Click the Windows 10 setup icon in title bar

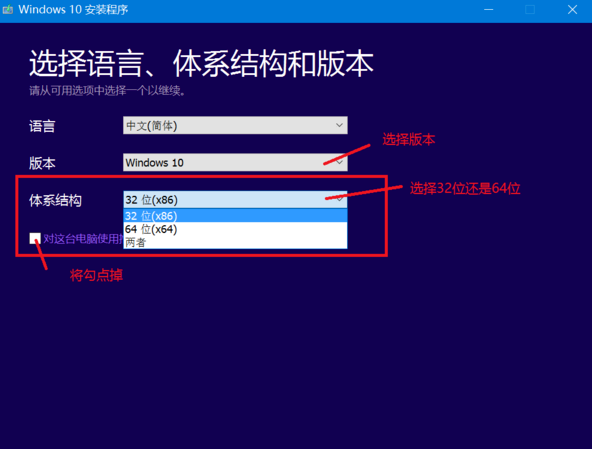pyautogui.click(x=8, y=9)
